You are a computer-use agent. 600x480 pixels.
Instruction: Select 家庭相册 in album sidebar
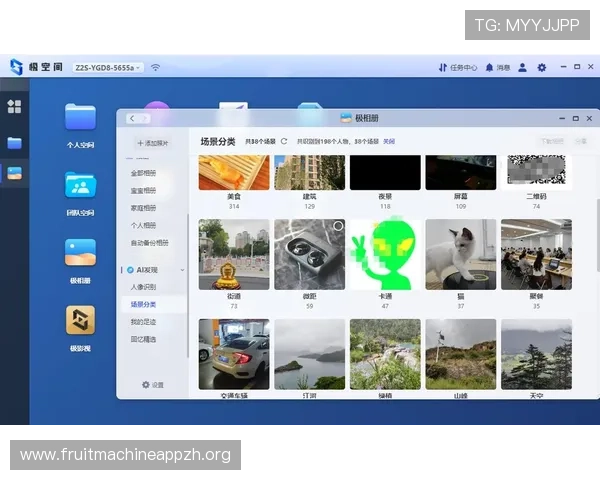point(143,208)
